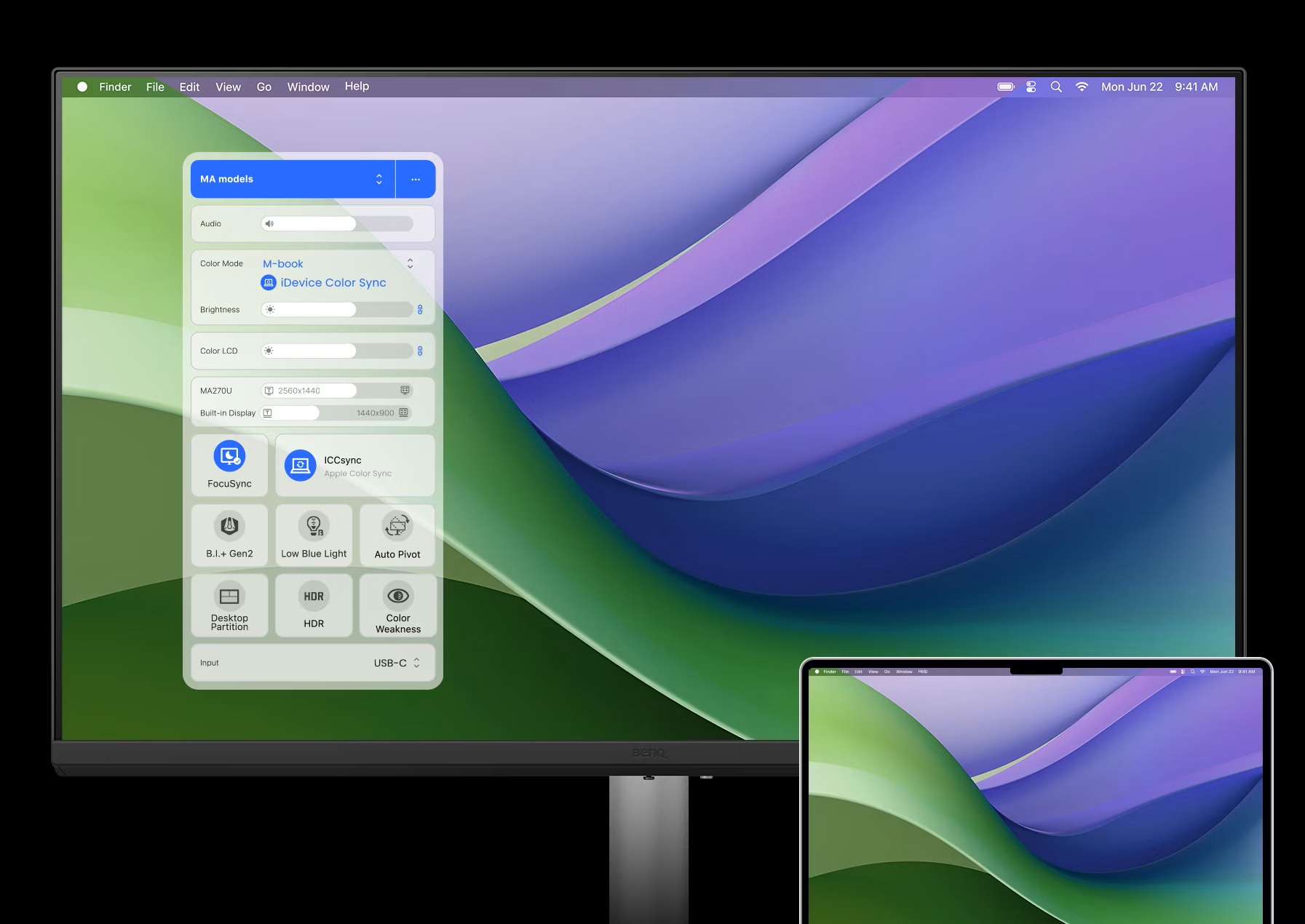Open the Edit menu
This screenshot has width=1305, height=924.
(x=189, y=87)
